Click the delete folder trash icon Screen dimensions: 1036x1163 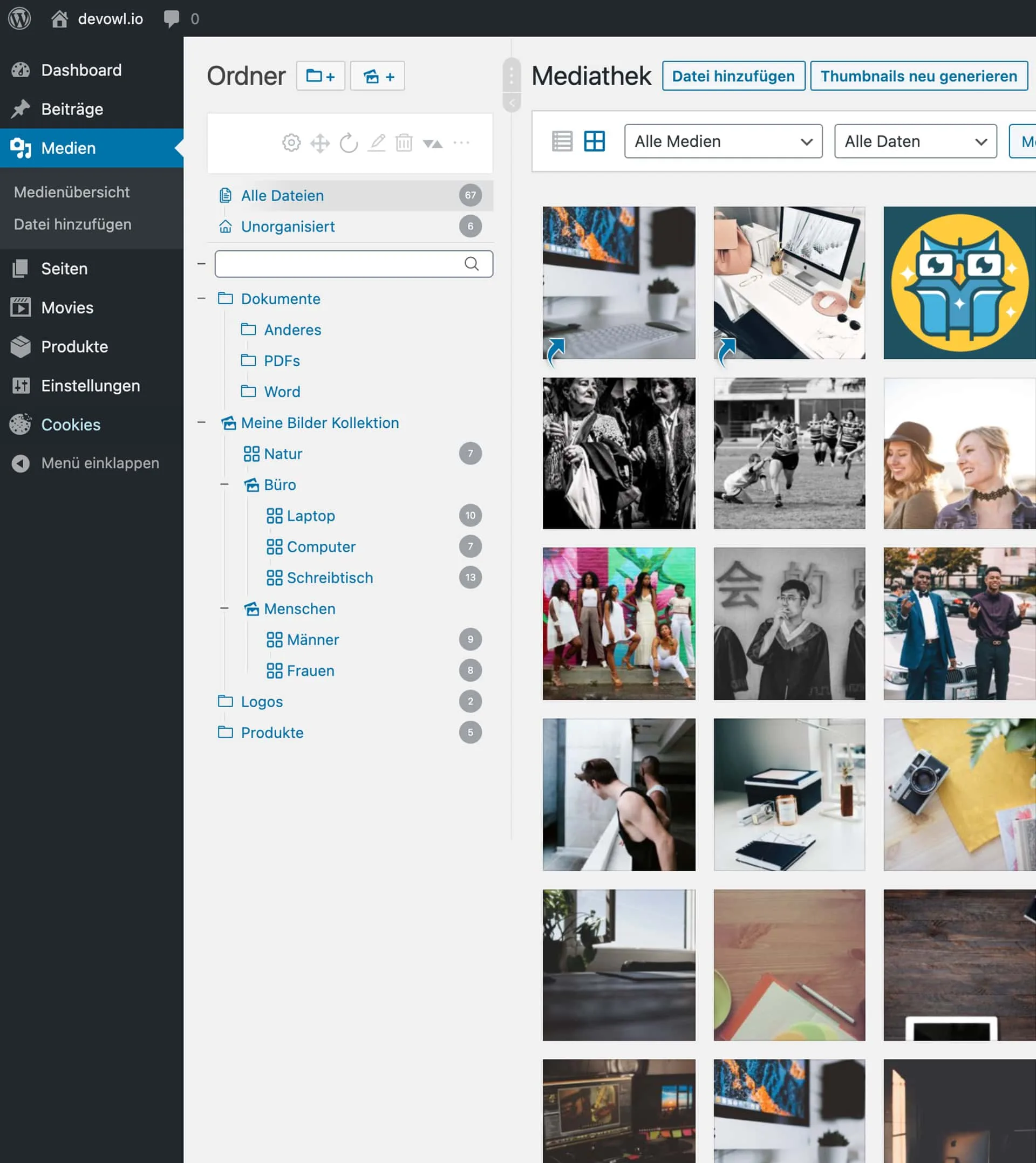point(404,143)
